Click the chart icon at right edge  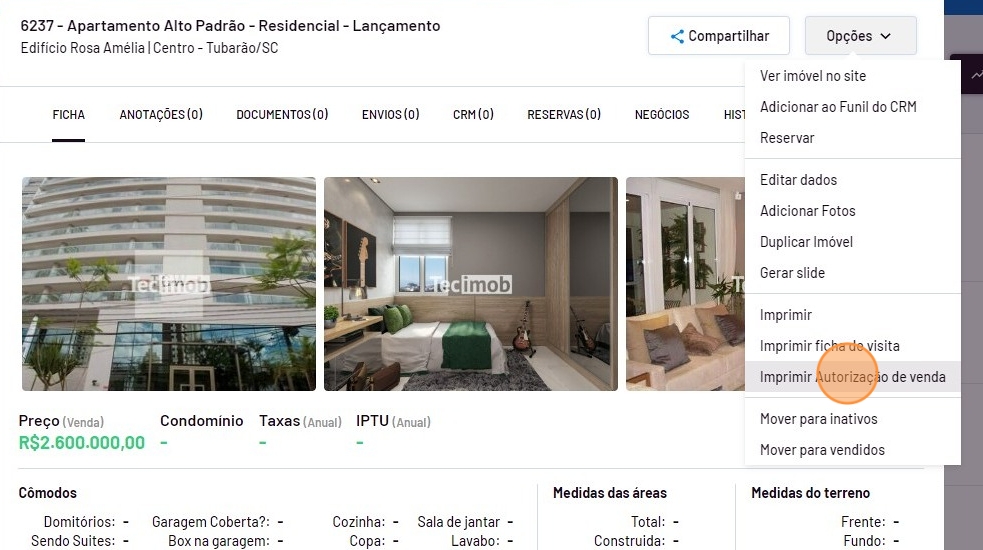977,75
